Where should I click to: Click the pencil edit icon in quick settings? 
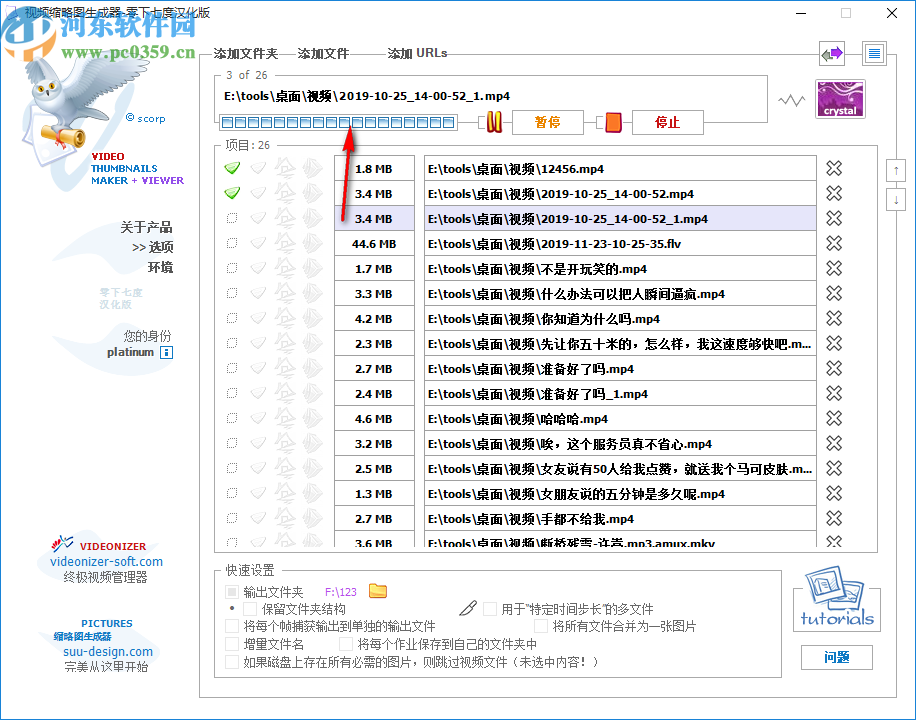[468, 607]
